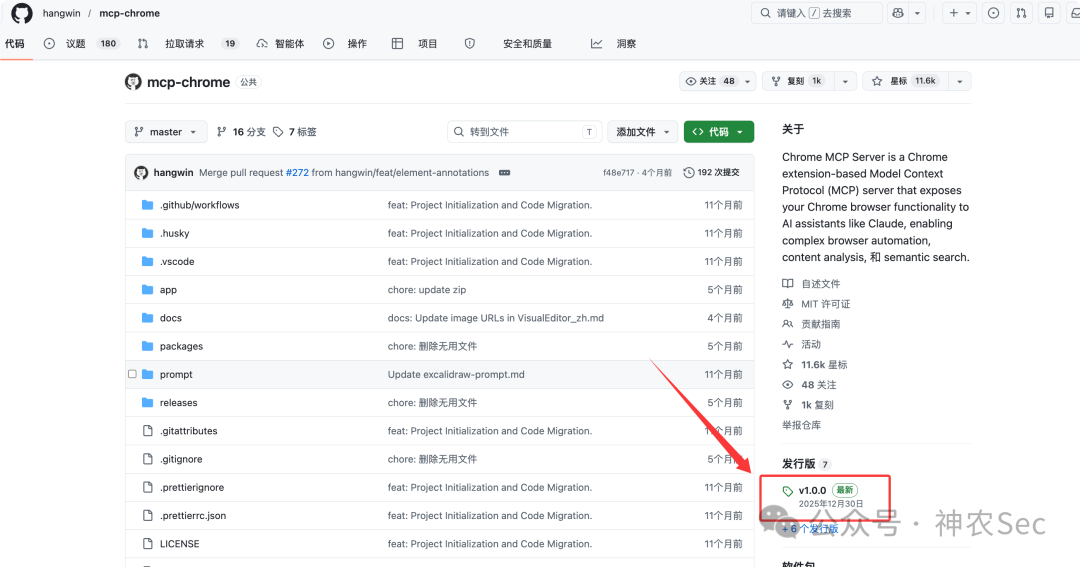This screenshot has width=1080, height=567.
Task: View the 16 分支 branches link
Action: pos(241,132)
